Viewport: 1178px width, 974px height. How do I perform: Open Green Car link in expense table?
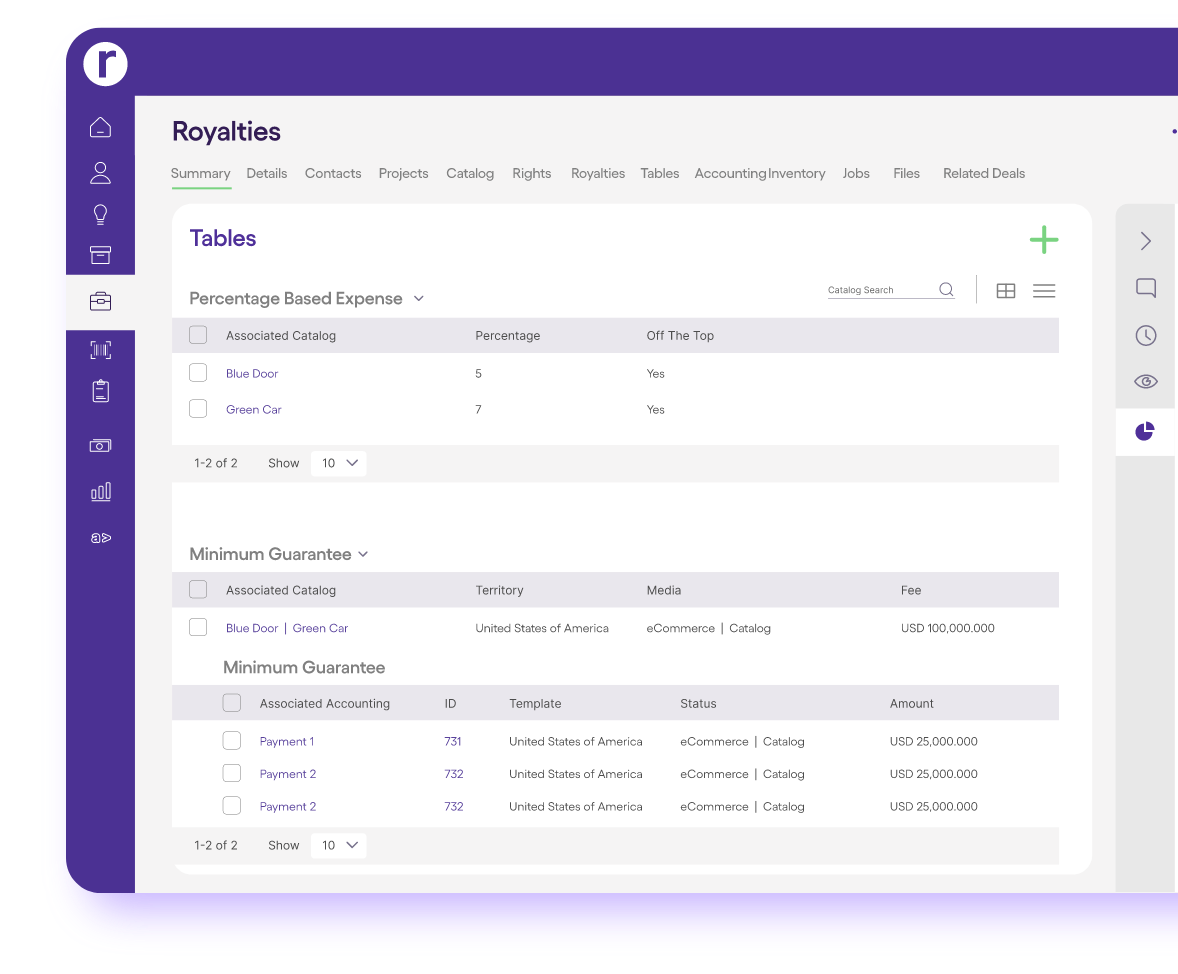pos(253,410)
